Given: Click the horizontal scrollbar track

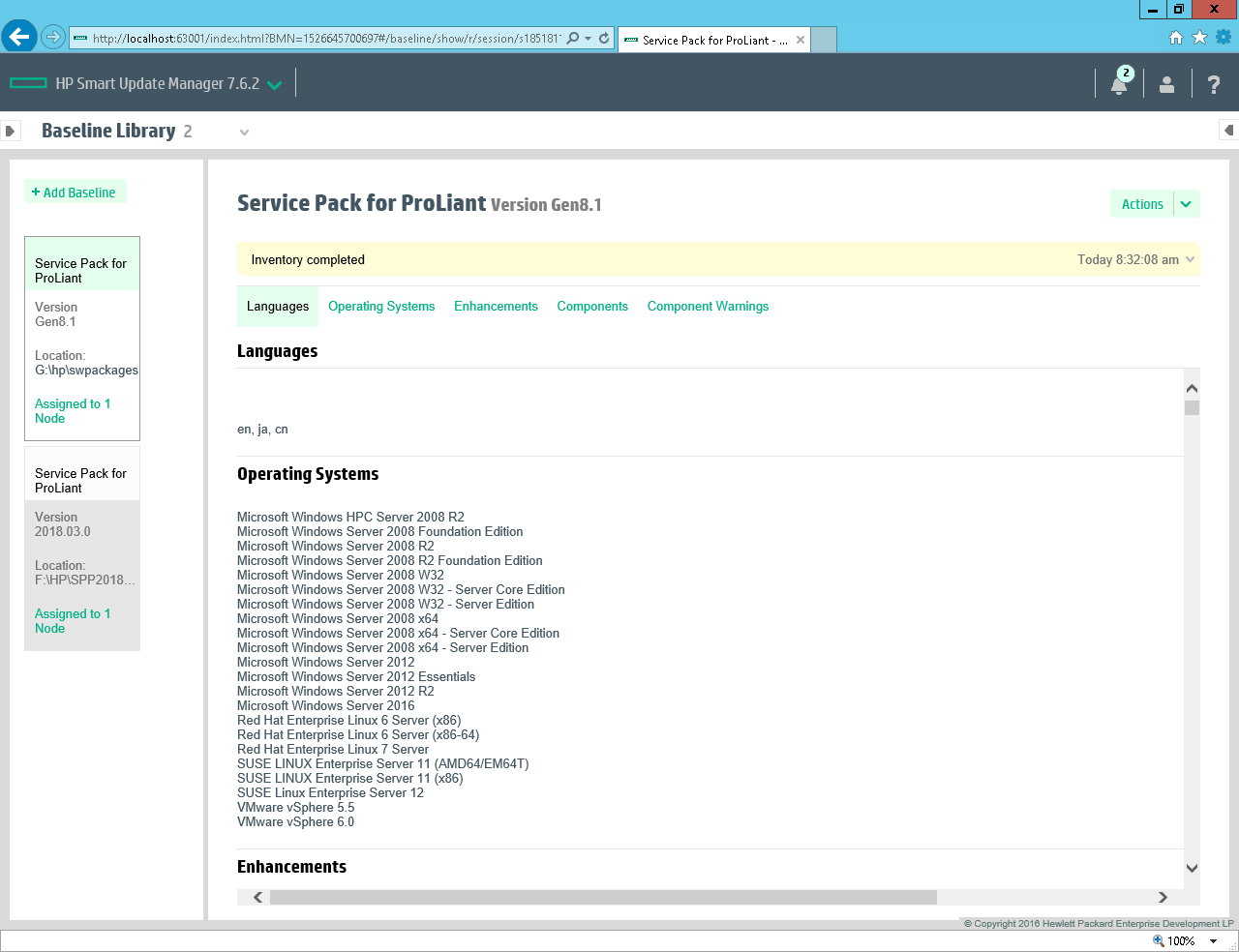Looking at the screenshot, I should 1045,897.
